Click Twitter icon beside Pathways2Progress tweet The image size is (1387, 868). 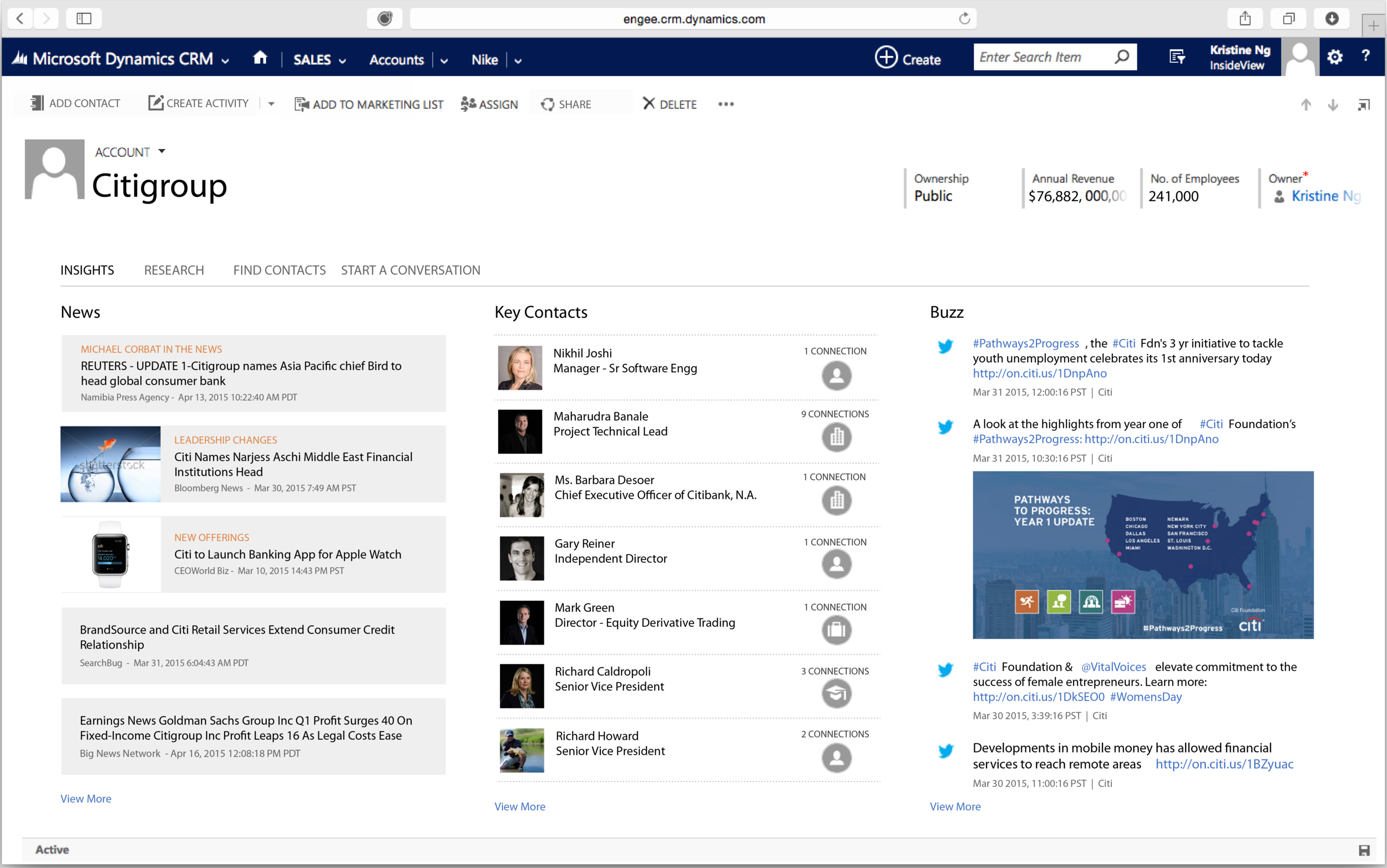click(945, 346)
